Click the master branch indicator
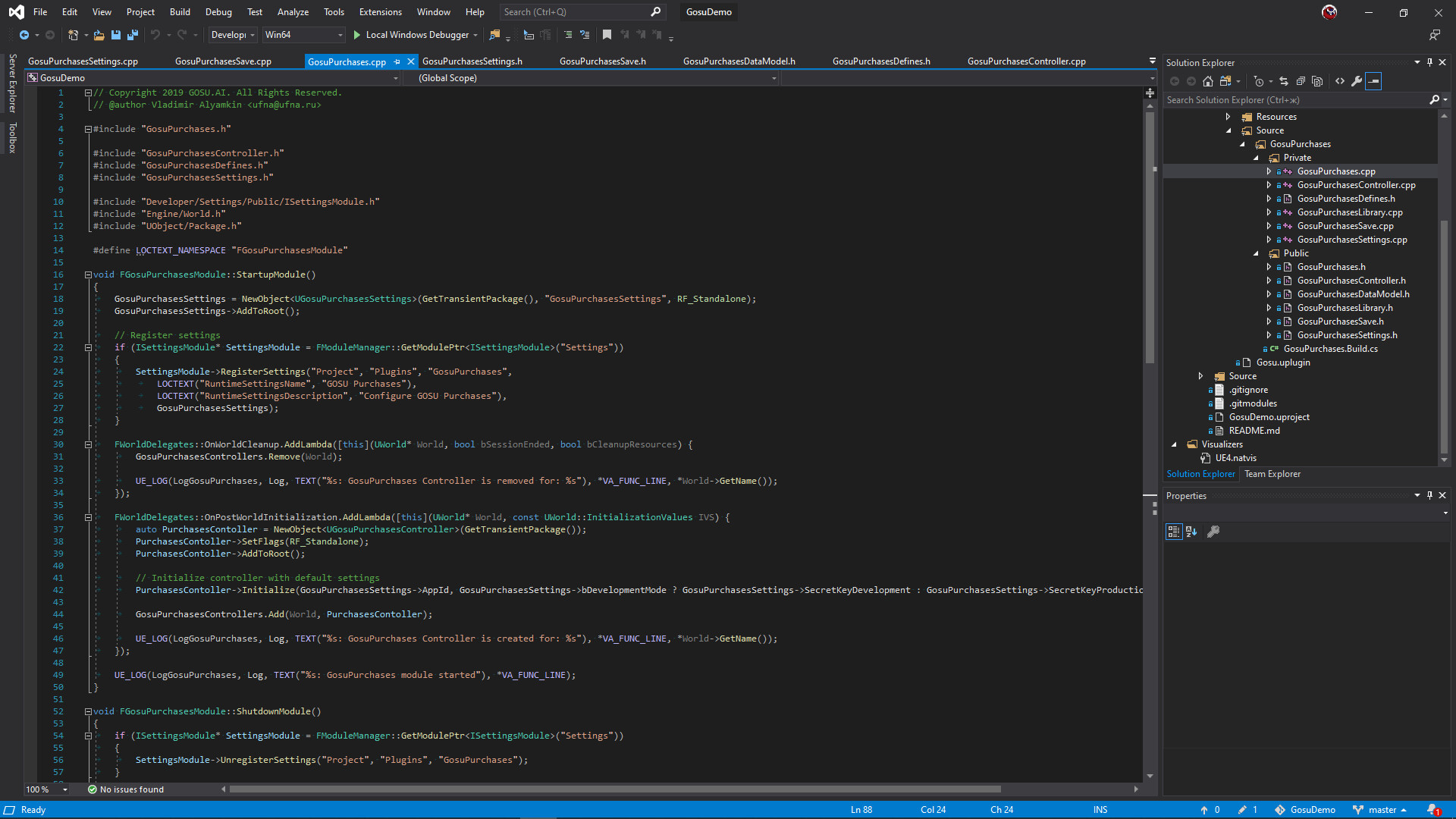 tap(1382, 810)
